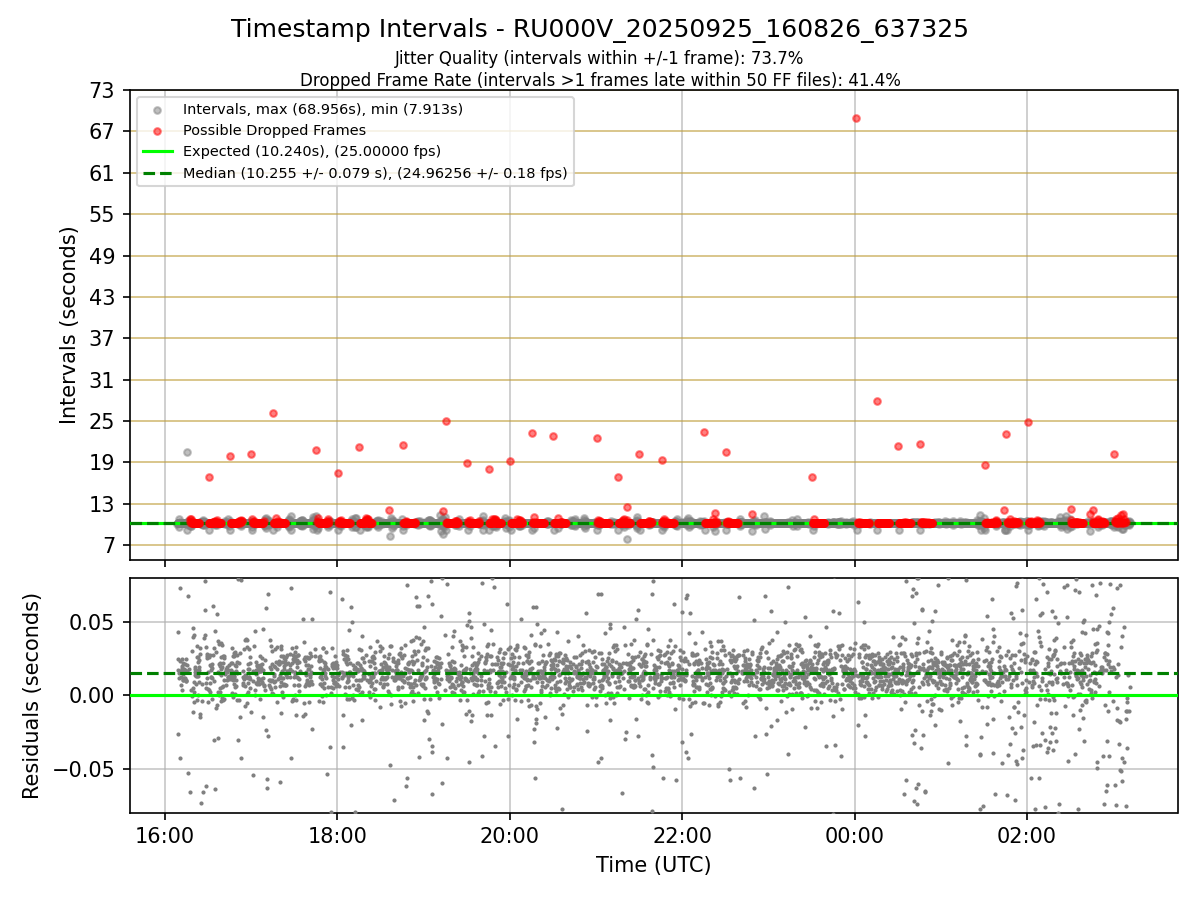The height and width of the screenshot is (900, 1200).
Task: Click the red dropped-frame point near 28 seconds after 00:00
Action: [877, 401]
